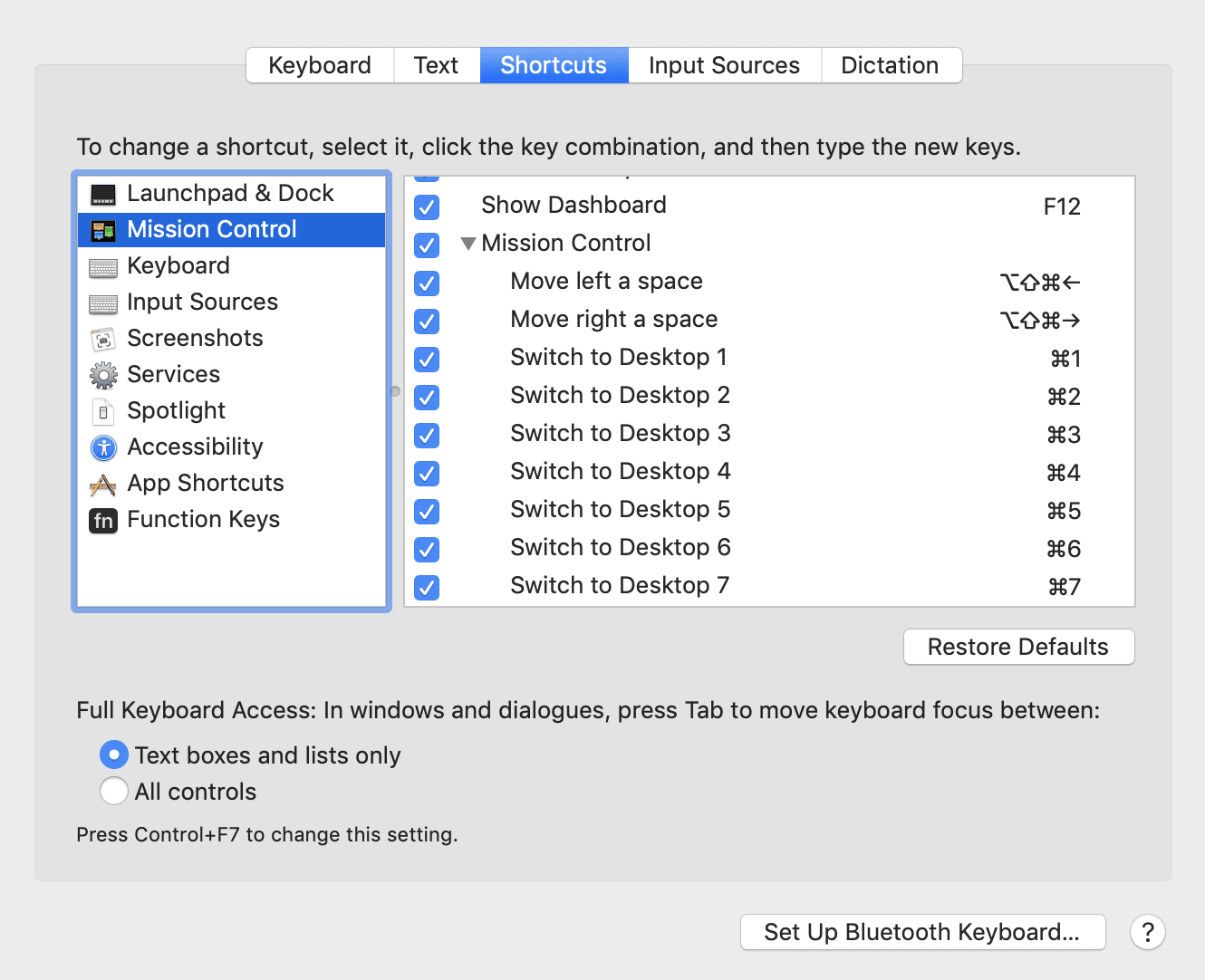This screenshot has height=980, width=1205.
Task: Click the ⌘1 key combination for Desktop 1
Action: click(x=1065, y=359)
